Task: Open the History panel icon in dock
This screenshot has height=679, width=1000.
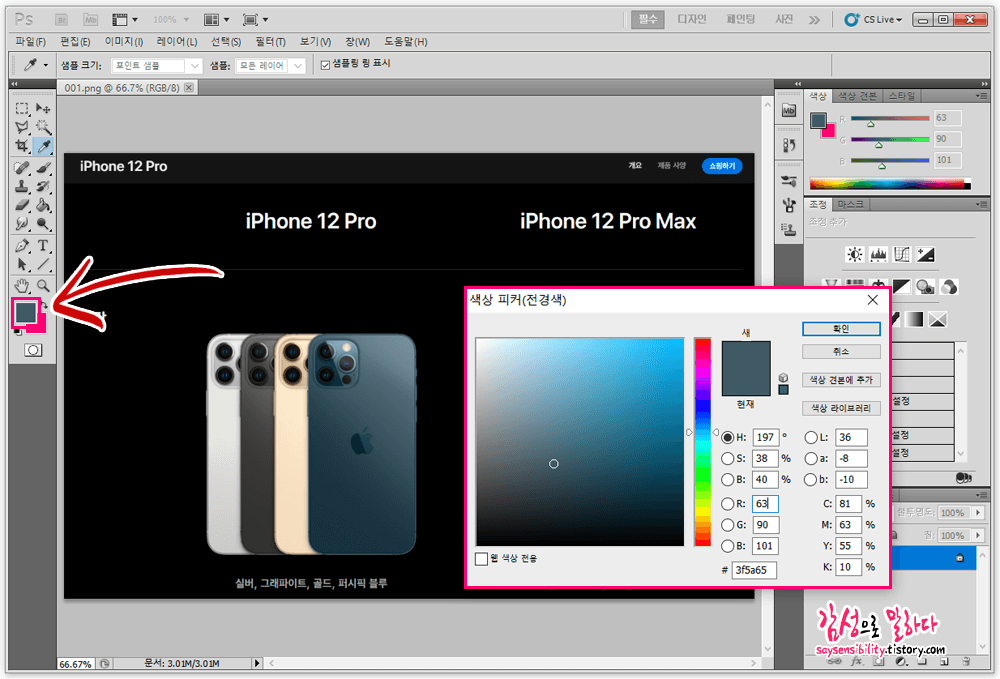Action: coord(789,145)
